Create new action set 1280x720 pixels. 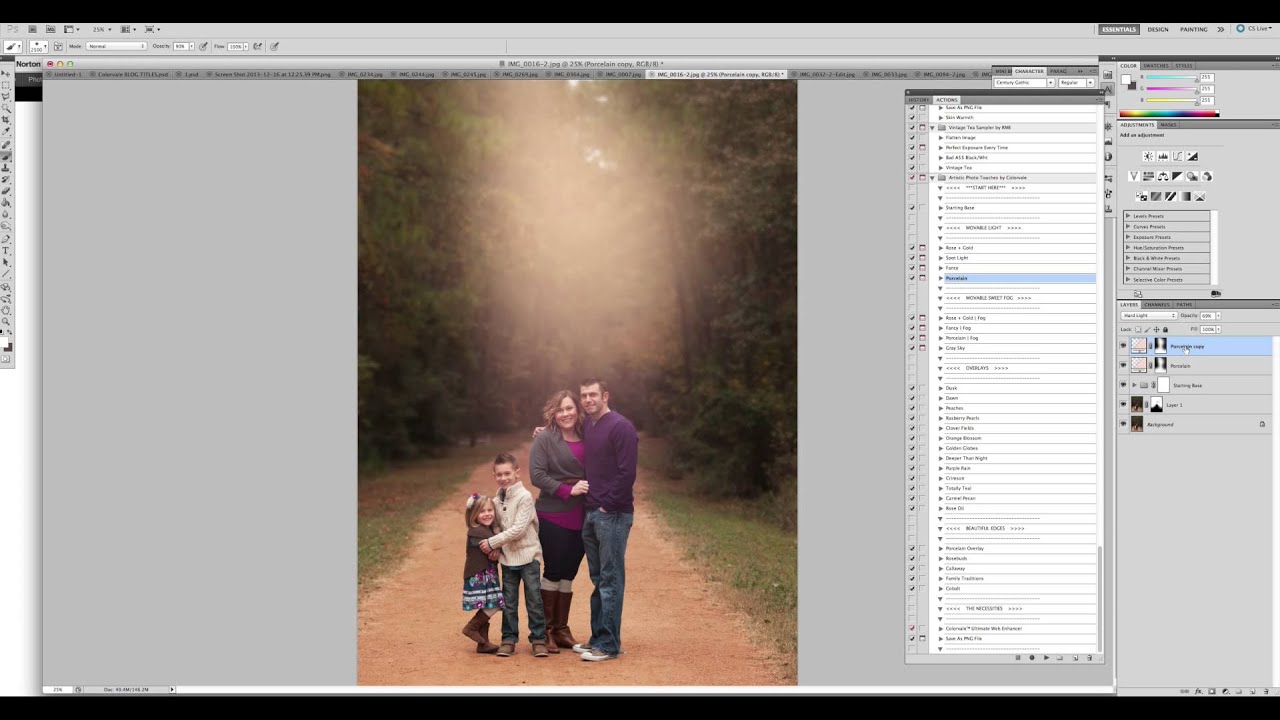coord(1061,658)
